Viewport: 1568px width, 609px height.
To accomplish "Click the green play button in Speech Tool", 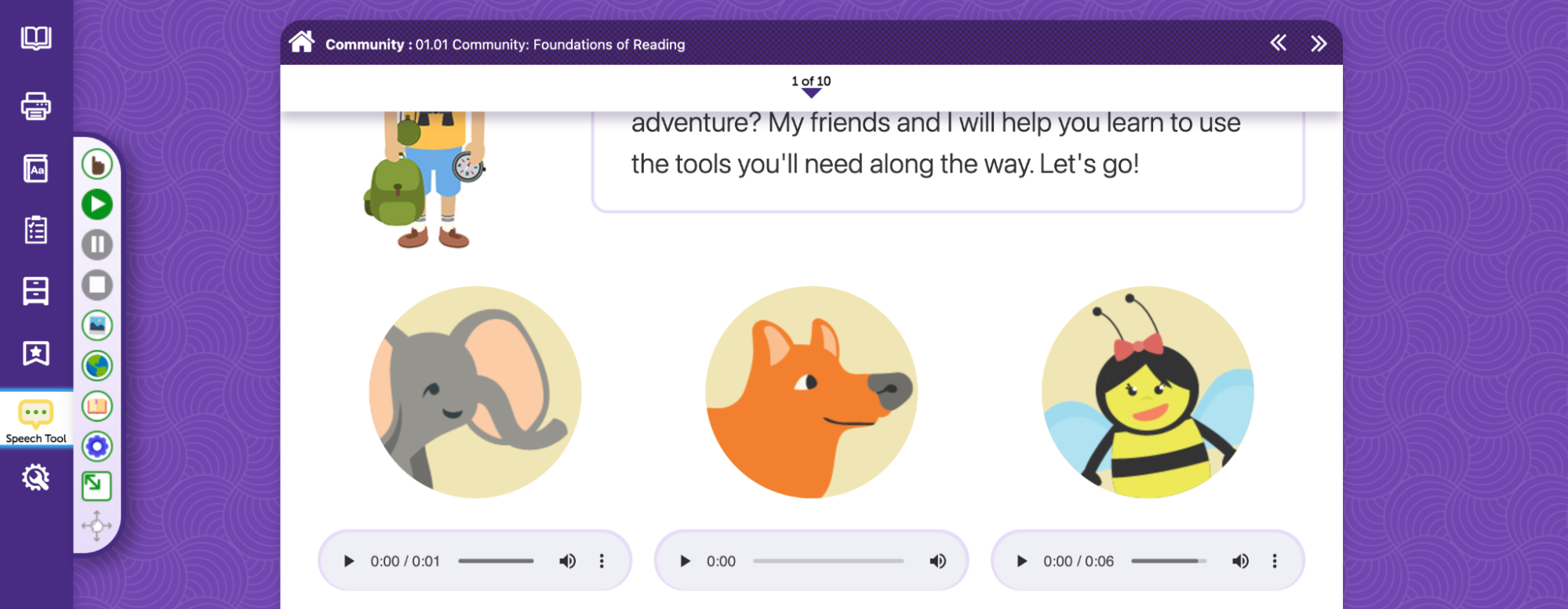I will (97, 205).
